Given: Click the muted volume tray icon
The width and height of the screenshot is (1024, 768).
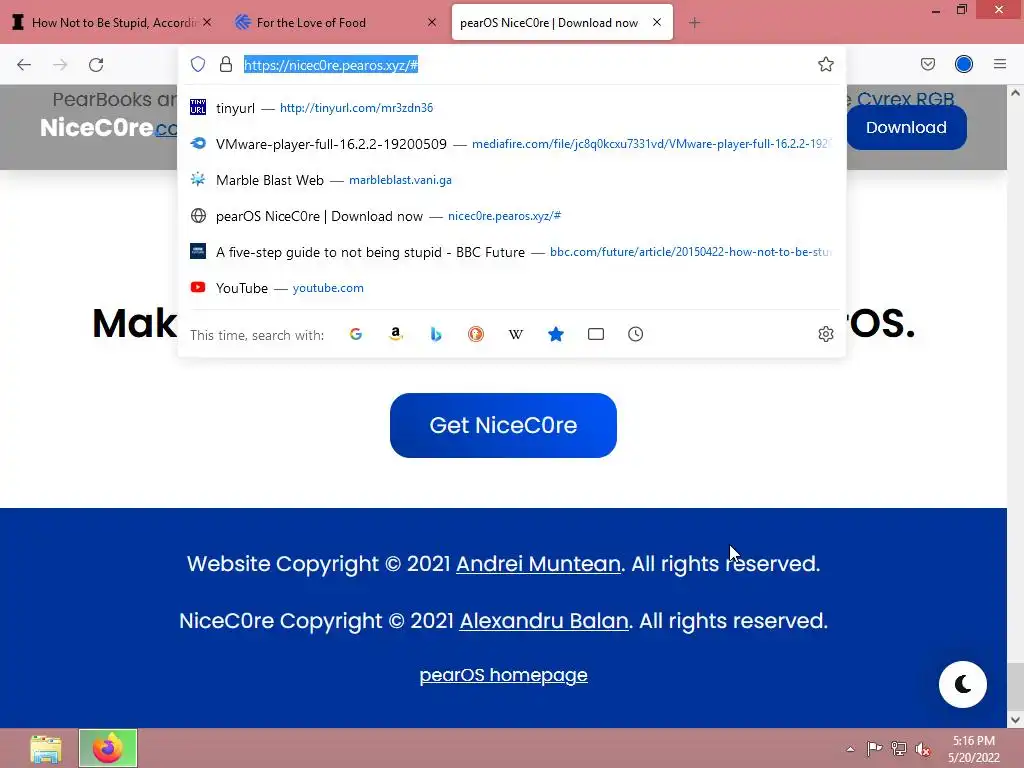Looking at the screenshot, I should tap(923, 749).
